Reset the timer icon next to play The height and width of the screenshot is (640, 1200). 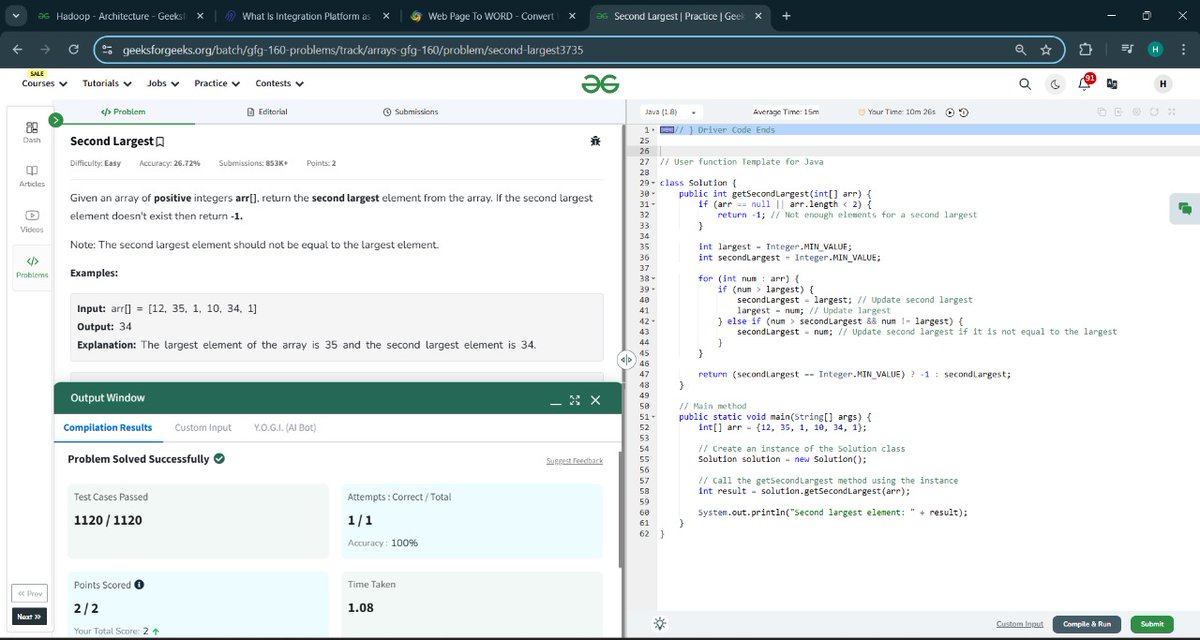coord(963,112)
